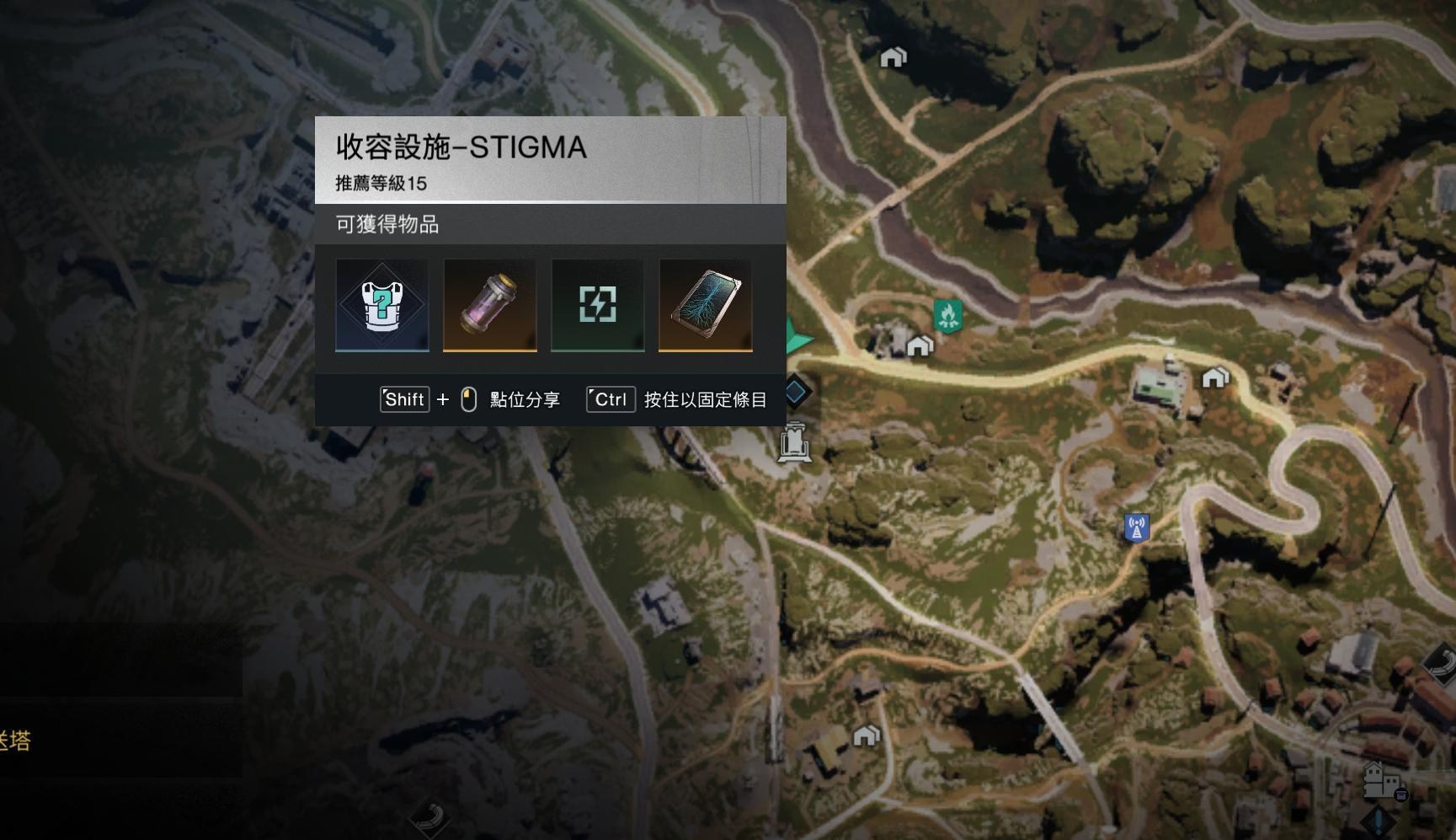Select the armor blueprint reward item
This screenshot has height=840, width=1456.
[x=382, y=305]
